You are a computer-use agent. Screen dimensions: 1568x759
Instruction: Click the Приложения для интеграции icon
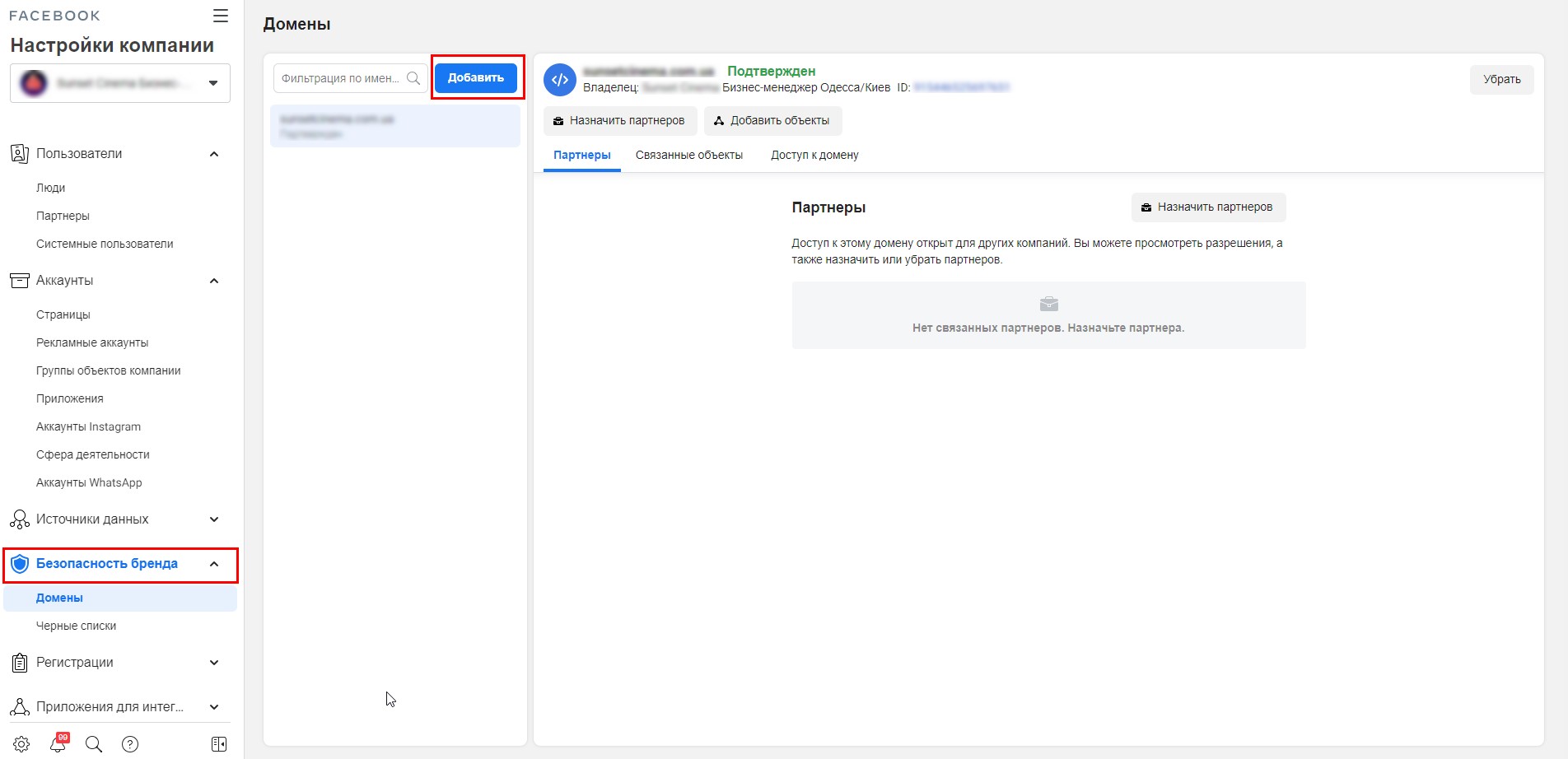click(19, 707)
